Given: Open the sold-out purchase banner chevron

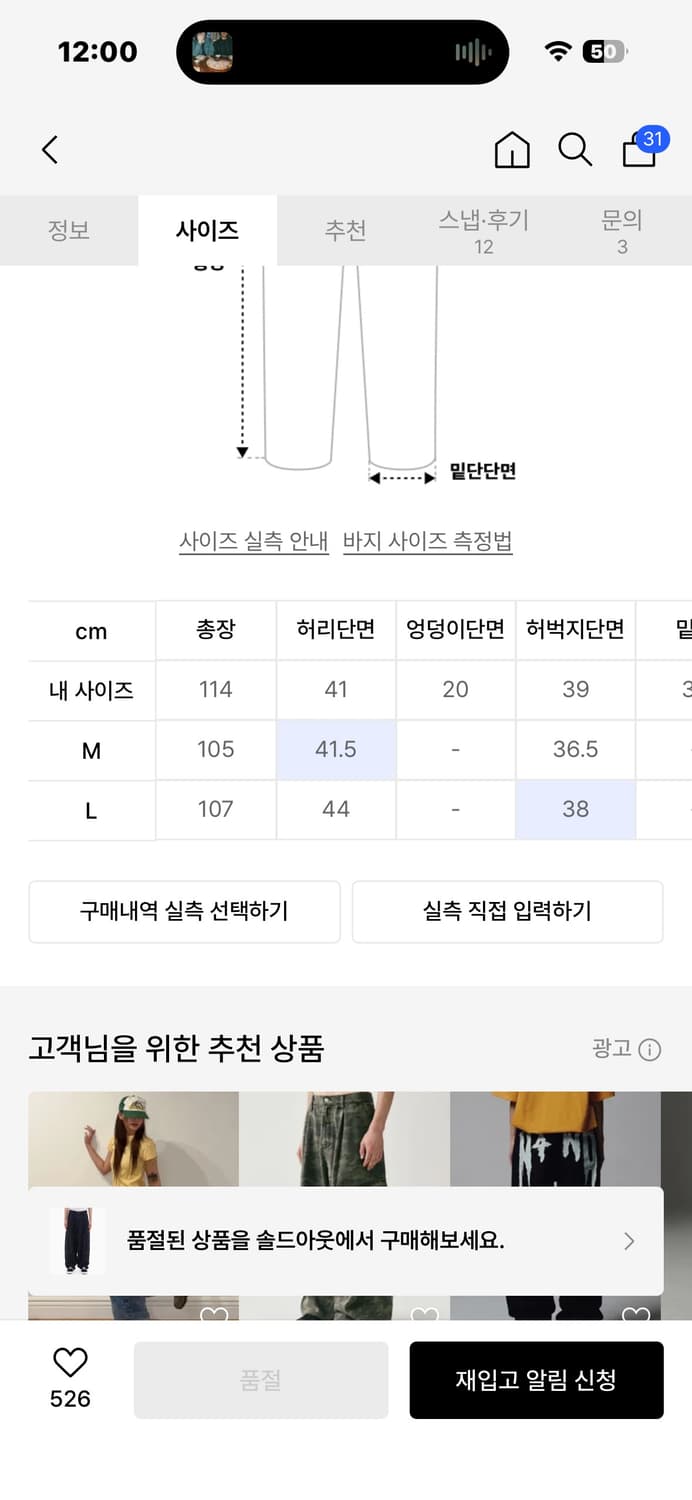Looking at the screenshot, I should click(x=629, y=1241).
